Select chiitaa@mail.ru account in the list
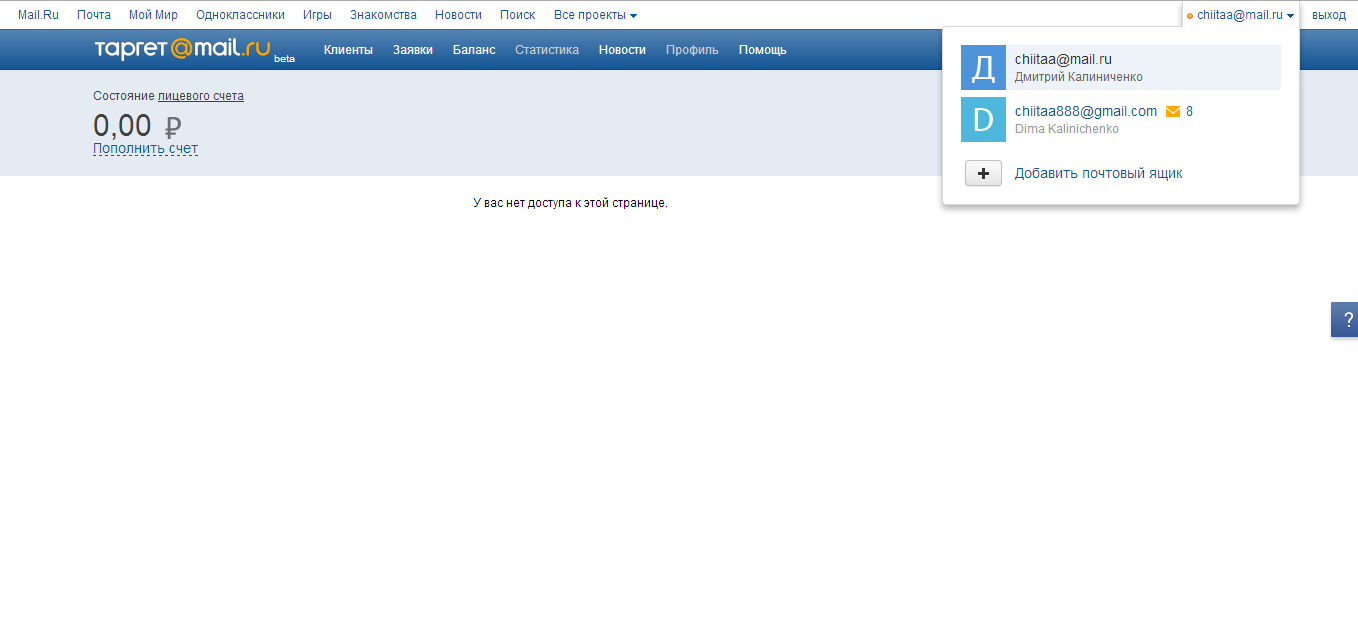Viewport: 1358px width, 637px height. [1120, 68]
